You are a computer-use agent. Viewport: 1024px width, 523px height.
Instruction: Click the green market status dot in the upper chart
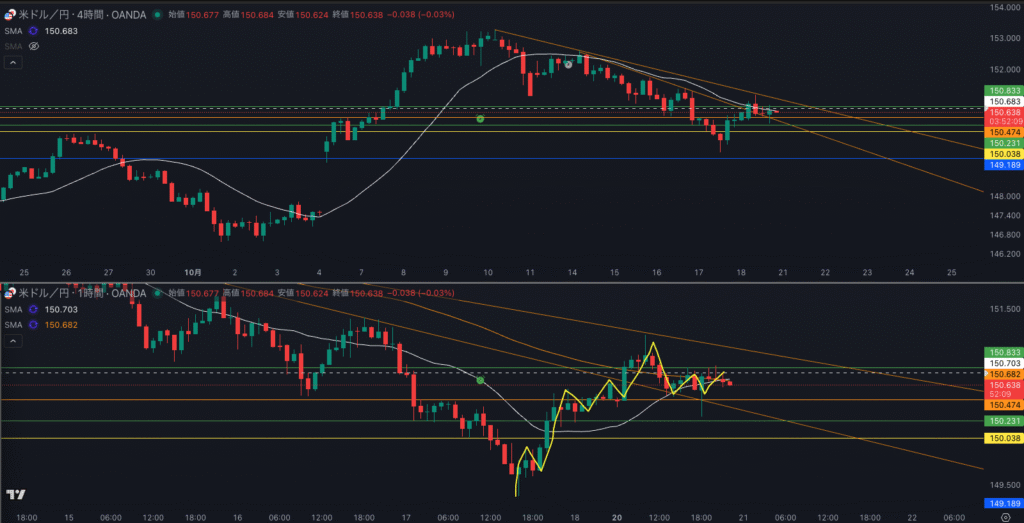coord(159,15)
